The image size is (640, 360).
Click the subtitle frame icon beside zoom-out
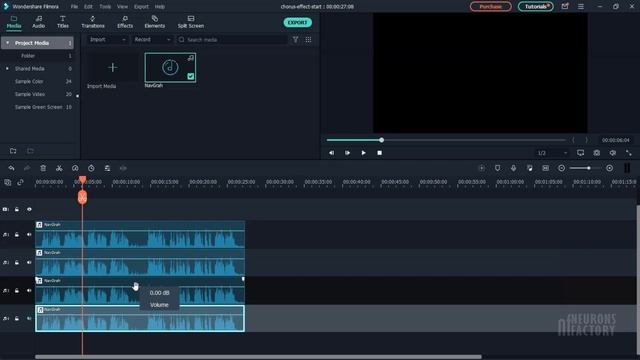(x=546, y=168)
